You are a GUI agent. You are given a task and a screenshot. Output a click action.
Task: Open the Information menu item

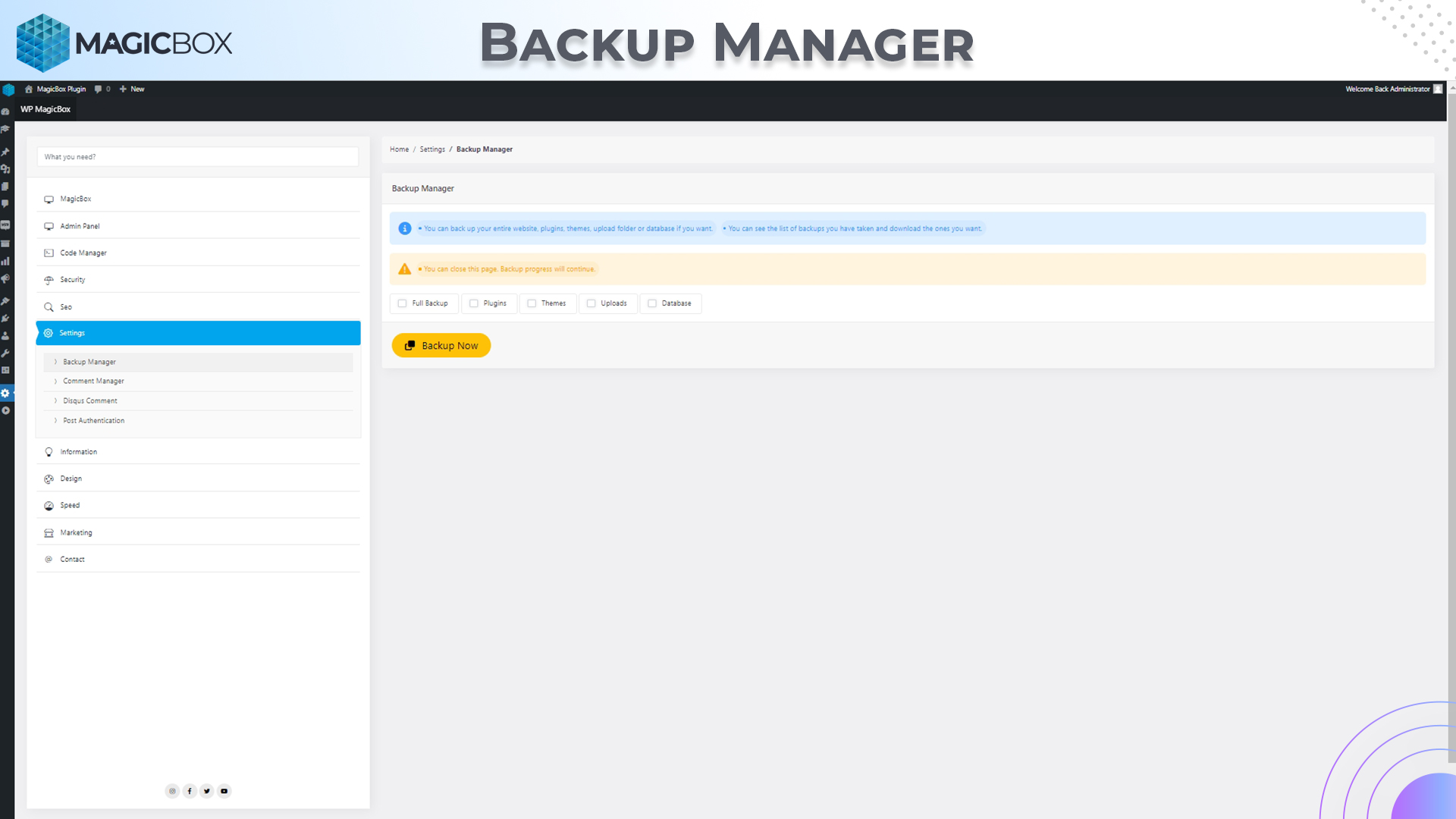[198, 452]
